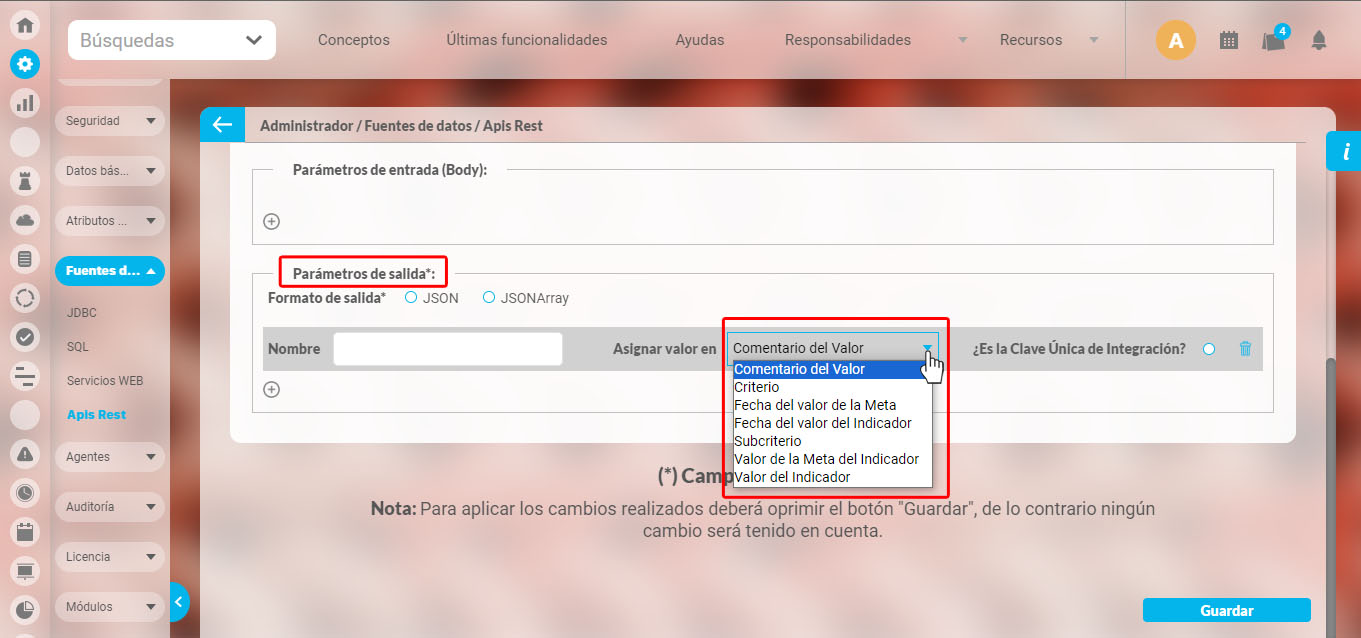Select the JSON output format radio button

(x=411, y=298)
